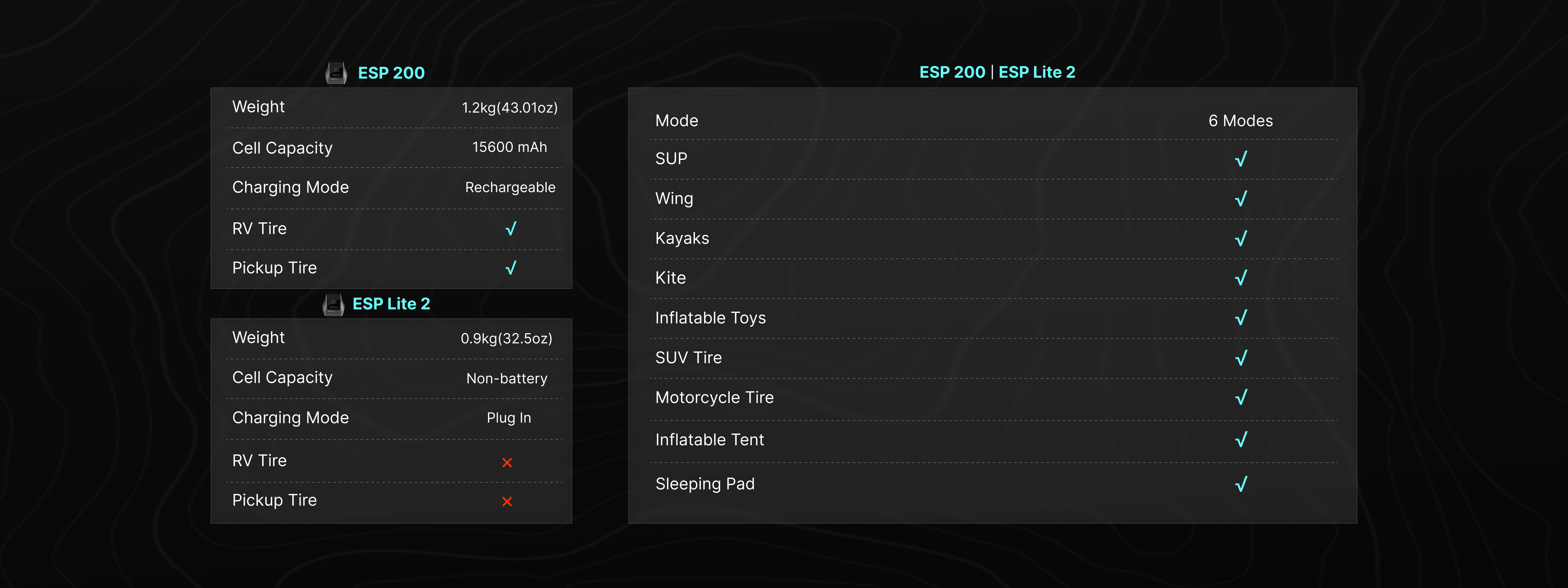Click the Motorcycle Tire checkmark
Viewport: 1568px width, 588px height.
[1241, 397]
